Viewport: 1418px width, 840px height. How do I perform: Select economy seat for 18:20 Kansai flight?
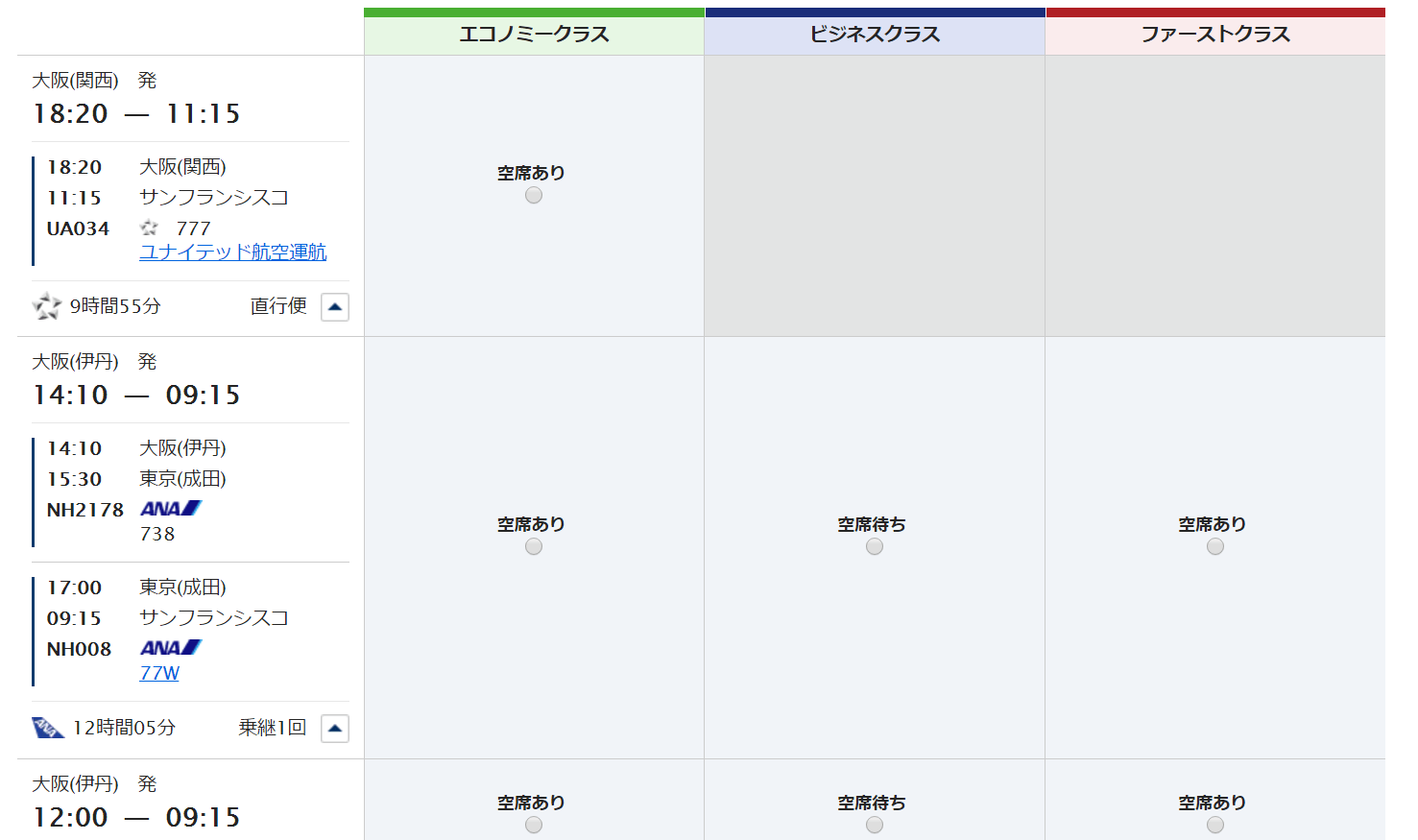(534, 196)
